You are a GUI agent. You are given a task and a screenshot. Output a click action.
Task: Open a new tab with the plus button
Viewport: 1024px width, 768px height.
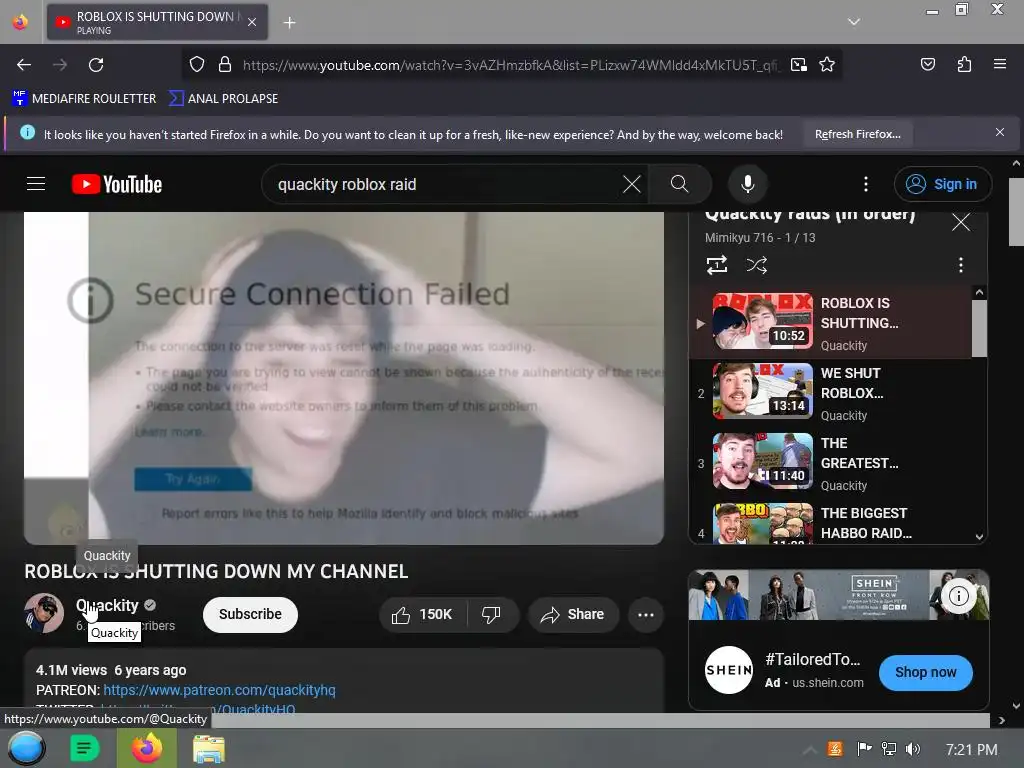[289, 23]
